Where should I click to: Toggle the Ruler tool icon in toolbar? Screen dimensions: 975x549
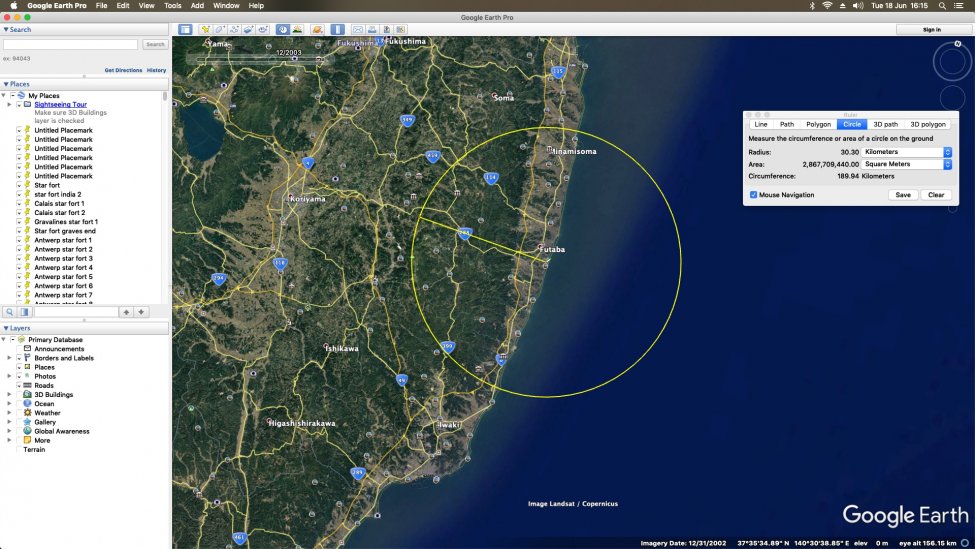click(337, 29)
